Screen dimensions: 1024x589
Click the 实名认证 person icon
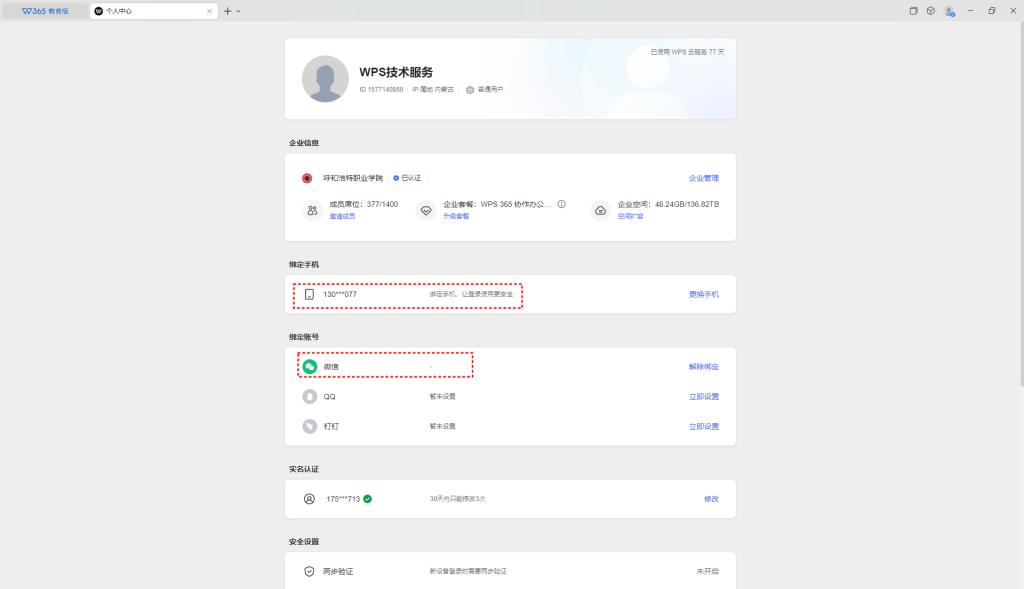tap(310, 499)
